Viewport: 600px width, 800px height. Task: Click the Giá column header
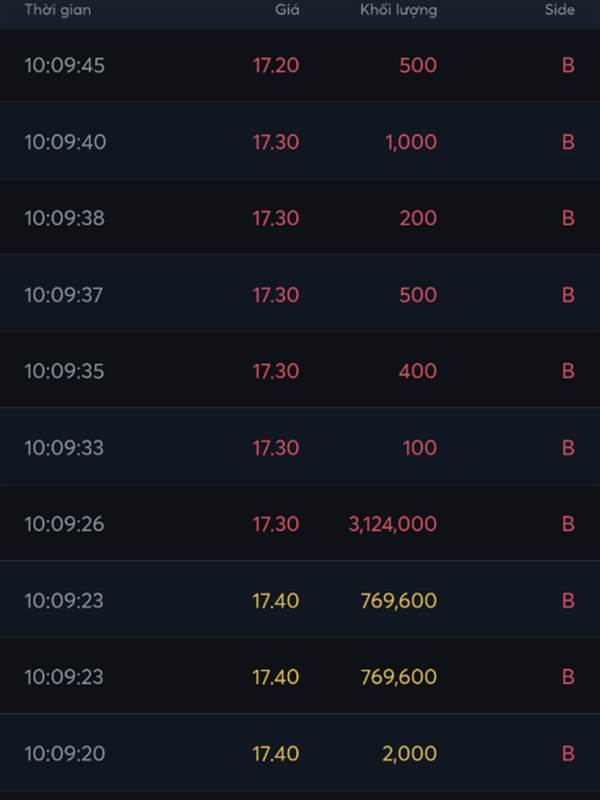point(287,10)
